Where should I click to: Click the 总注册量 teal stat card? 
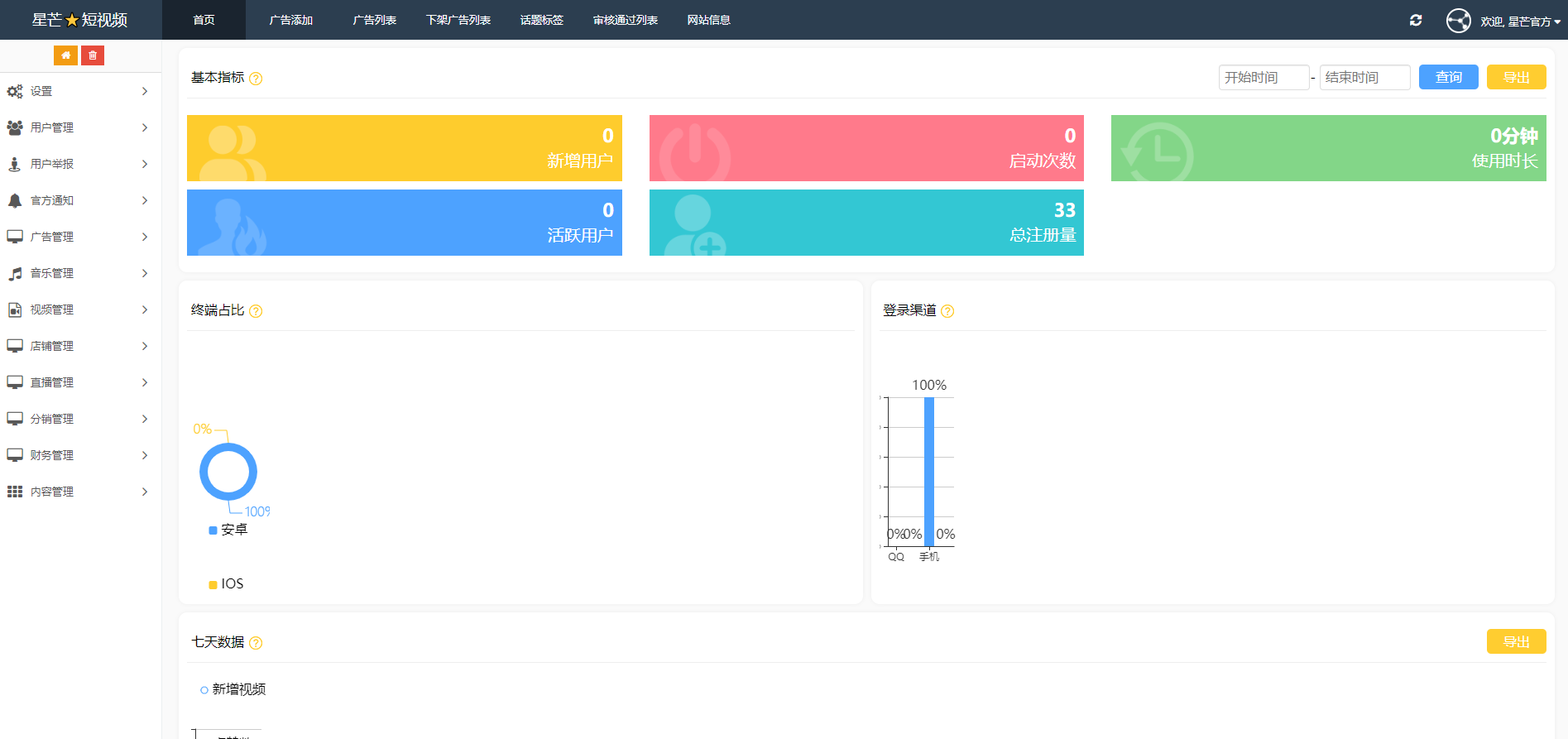pos(866,223)
